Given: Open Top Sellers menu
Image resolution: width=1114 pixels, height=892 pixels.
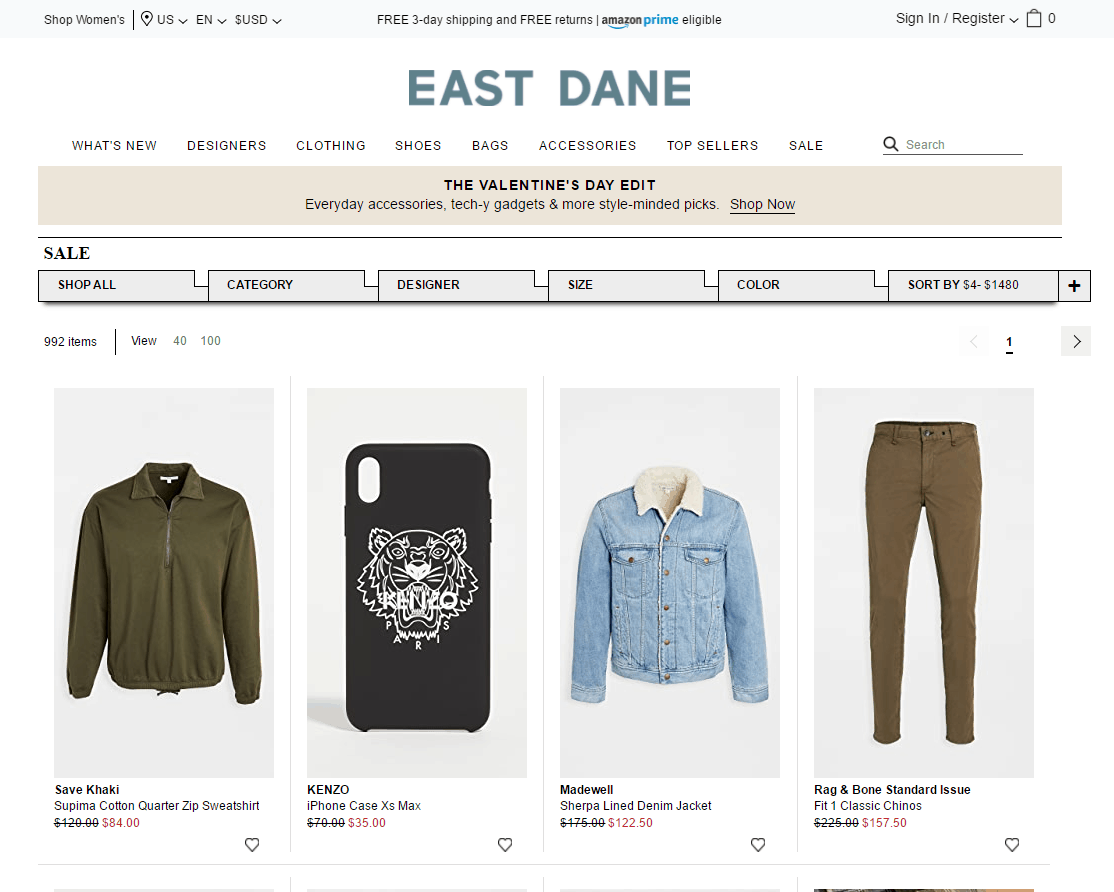Looking at the screenshot, I should pos(713,146).
